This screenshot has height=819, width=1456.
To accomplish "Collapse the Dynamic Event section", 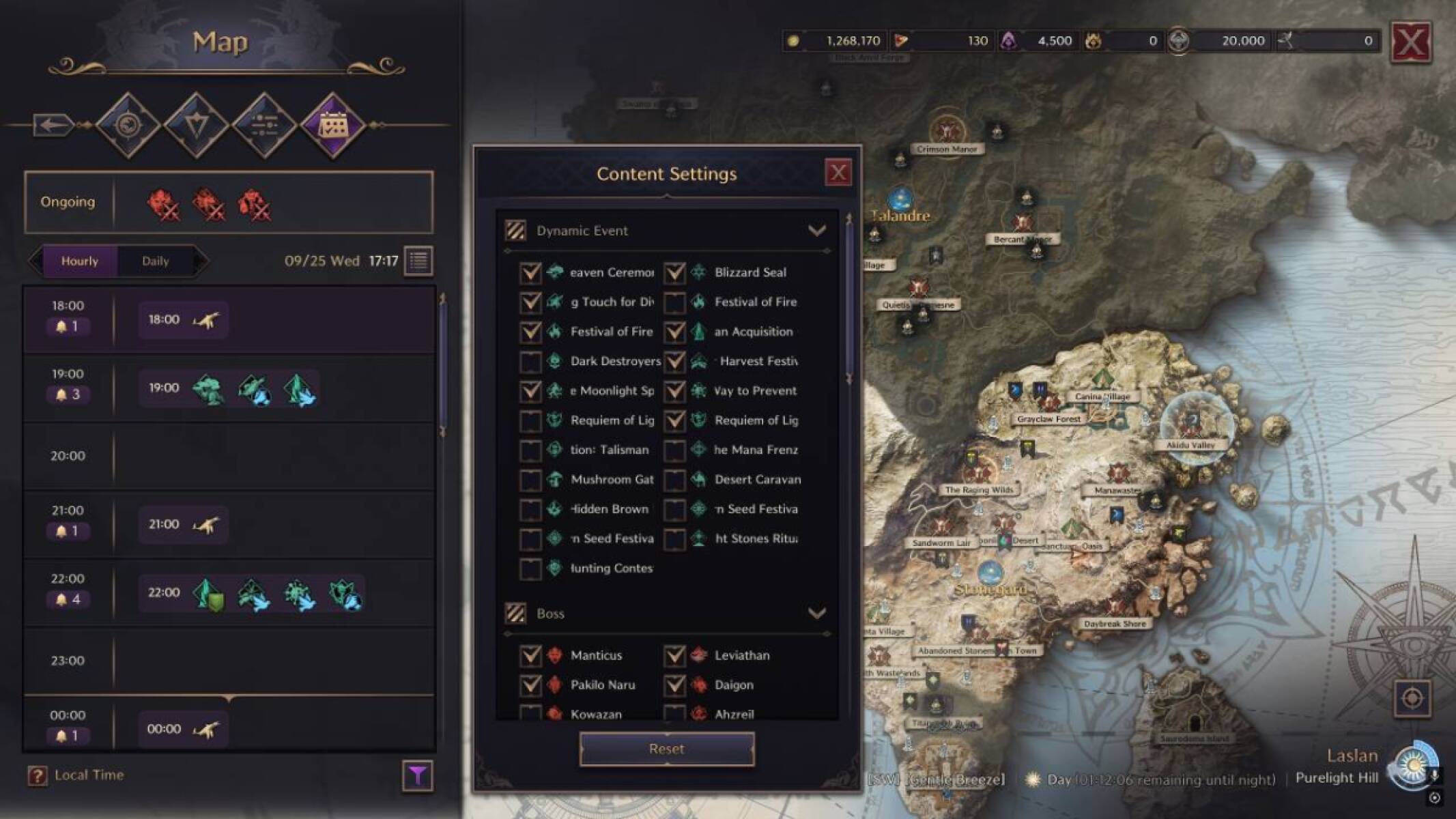I will [817, 230].
